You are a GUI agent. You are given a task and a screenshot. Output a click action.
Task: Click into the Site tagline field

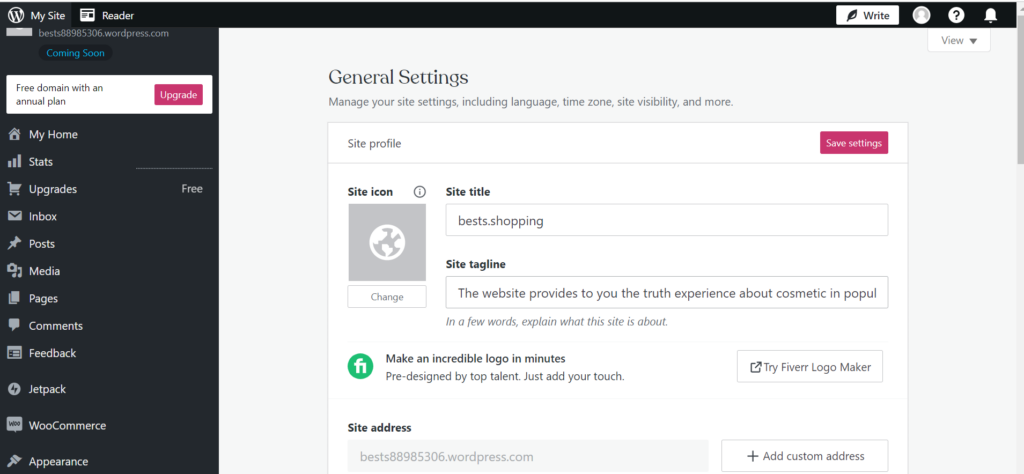click(667, 292)
